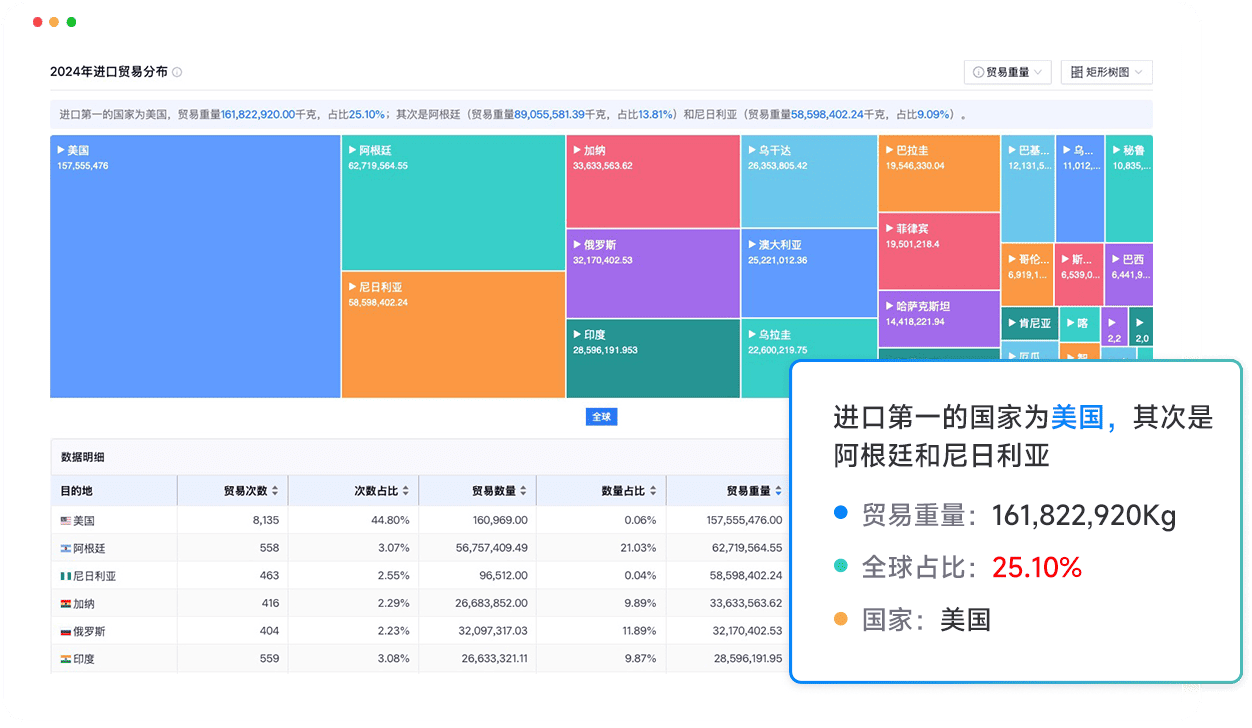The width and height of the screenshot is (1252, 728).
Task: Click the 全球 breadcrumb button below the treemap
Action: pyautogui.click(x=601, y=417)
